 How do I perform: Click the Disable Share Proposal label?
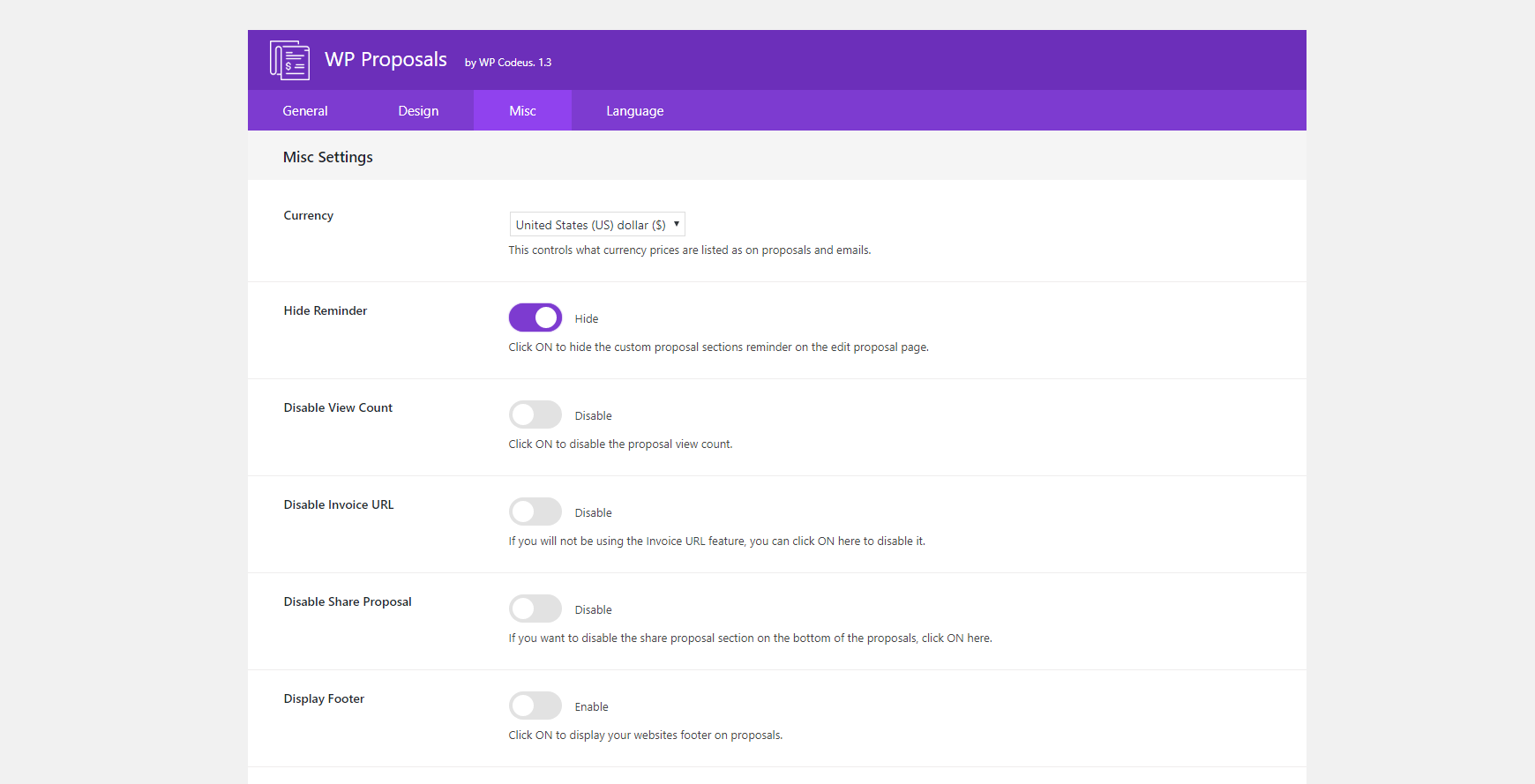(348, 601)
